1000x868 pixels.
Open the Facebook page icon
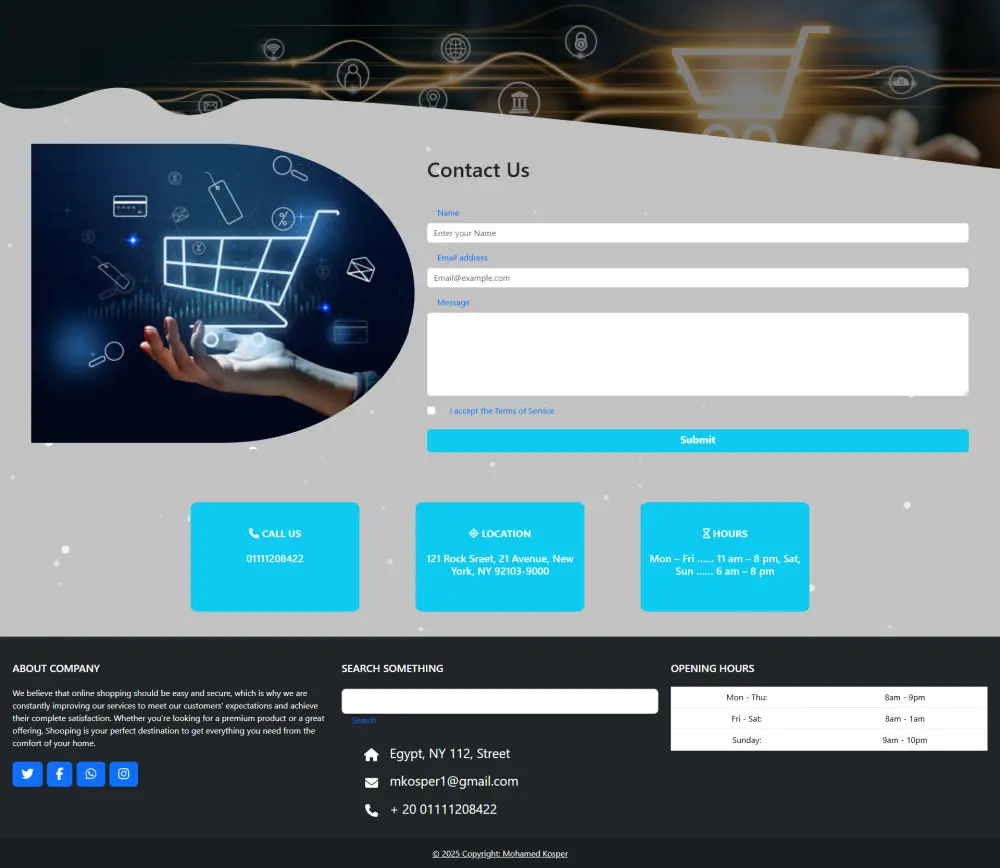click(x=59, y=774)
